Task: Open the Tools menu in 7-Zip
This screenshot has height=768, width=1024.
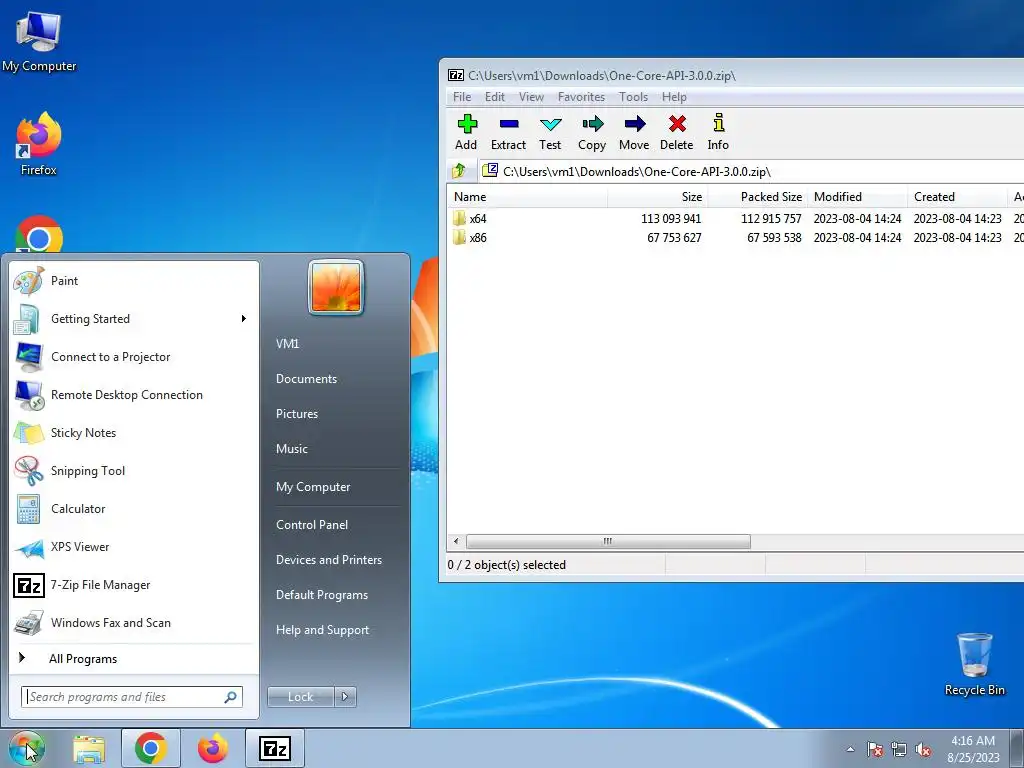Action: pos(633,97)
